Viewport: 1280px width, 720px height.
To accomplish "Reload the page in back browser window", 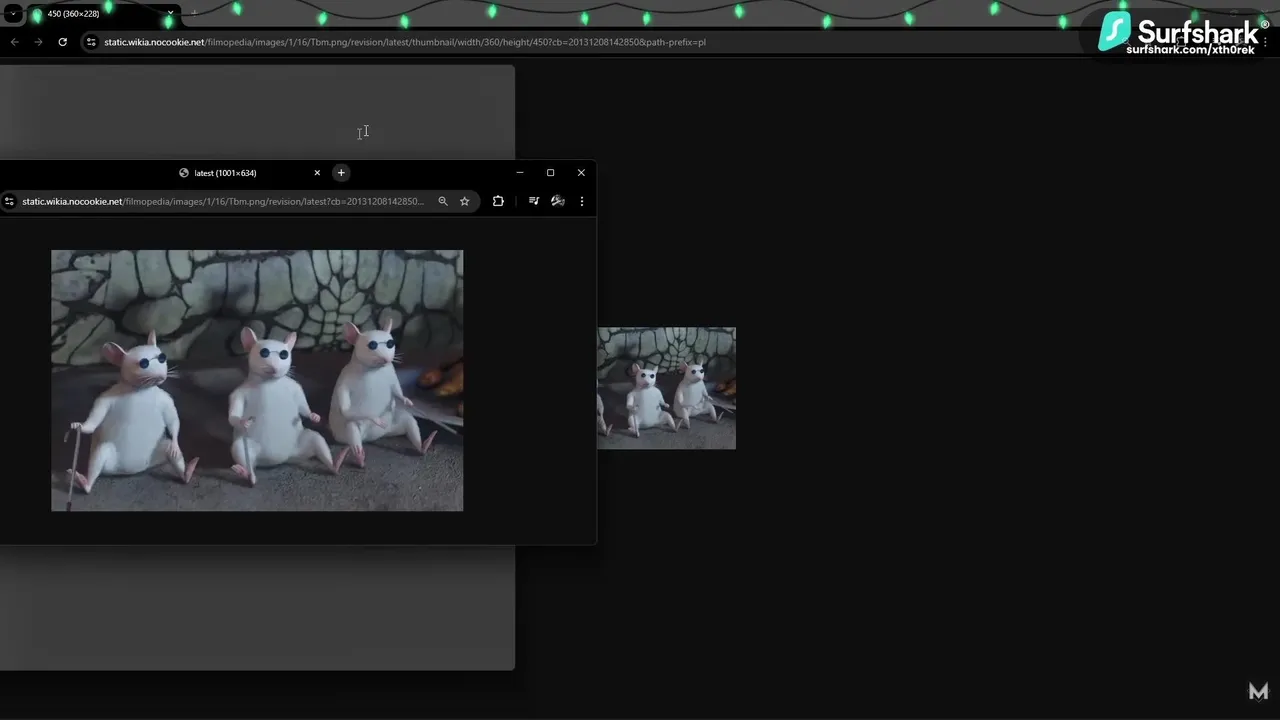I will [x=62, y=42].
